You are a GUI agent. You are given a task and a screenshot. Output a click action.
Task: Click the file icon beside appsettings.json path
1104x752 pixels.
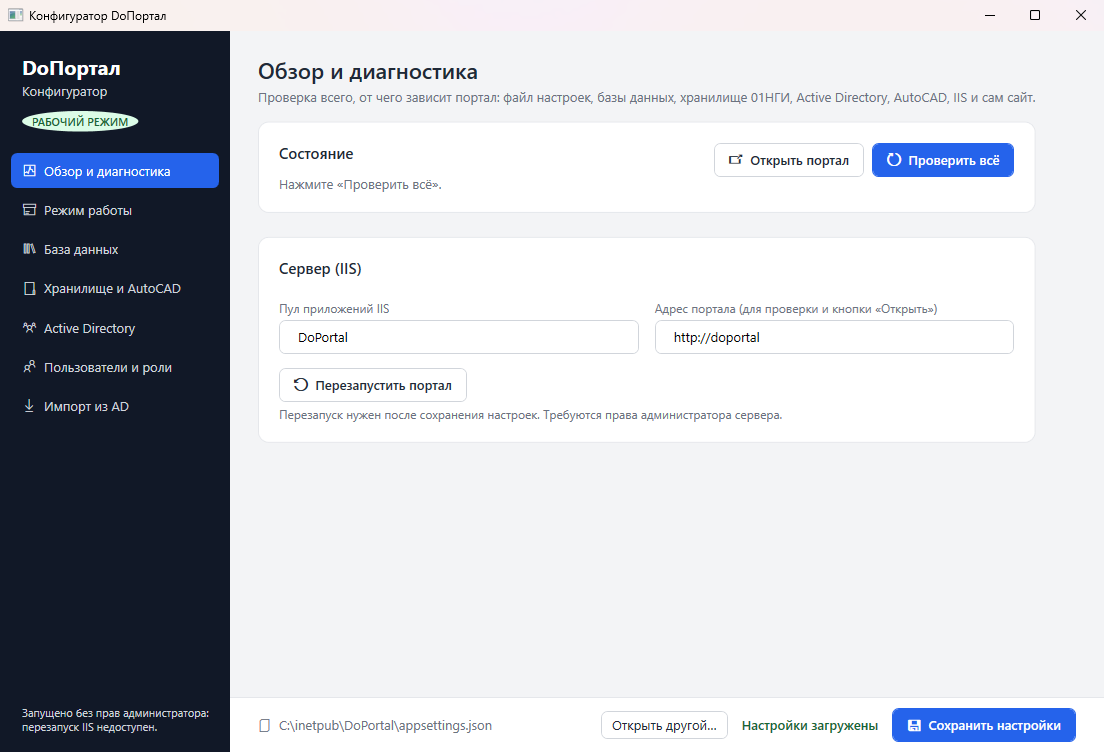tap(265, 726)
